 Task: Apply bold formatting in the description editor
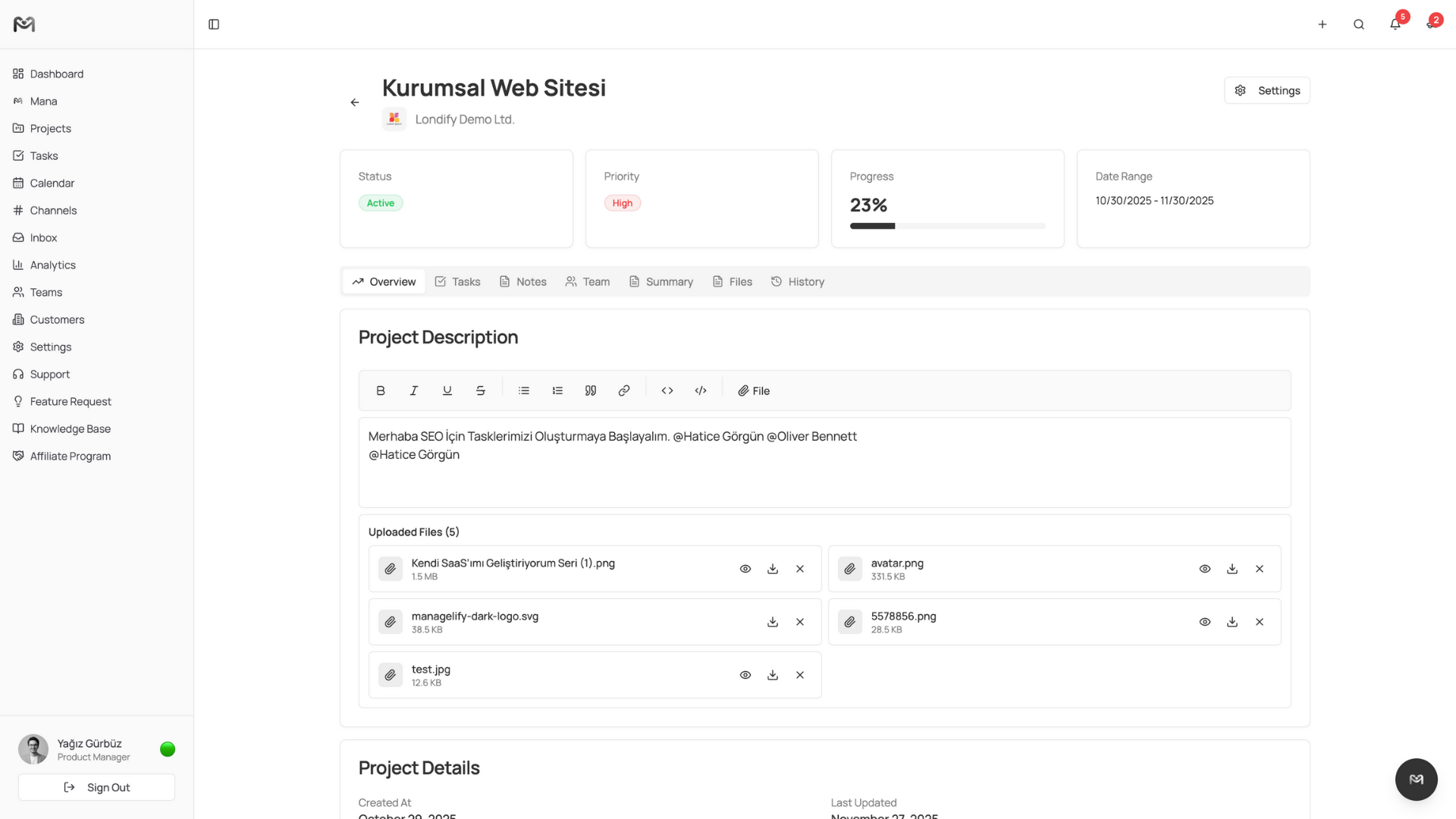380,391
